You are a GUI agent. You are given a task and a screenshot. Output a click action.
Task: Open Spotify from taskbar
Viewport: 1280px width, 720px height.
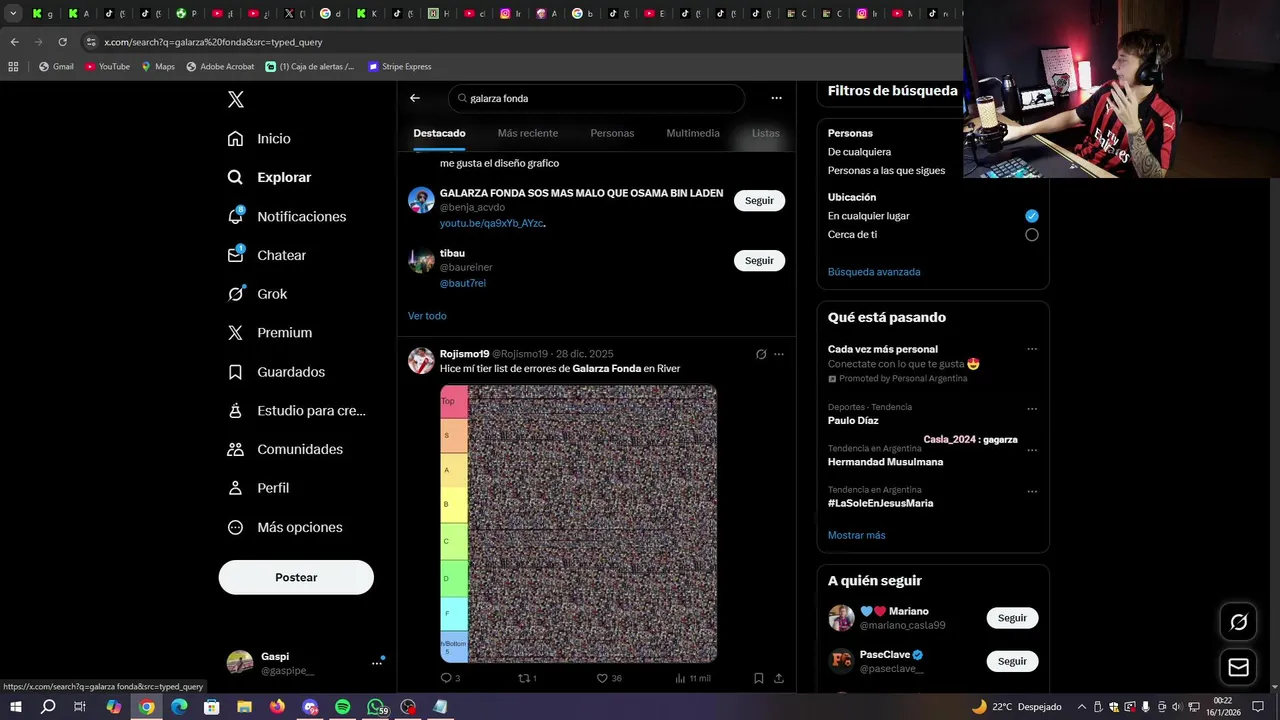click(342, 706)
